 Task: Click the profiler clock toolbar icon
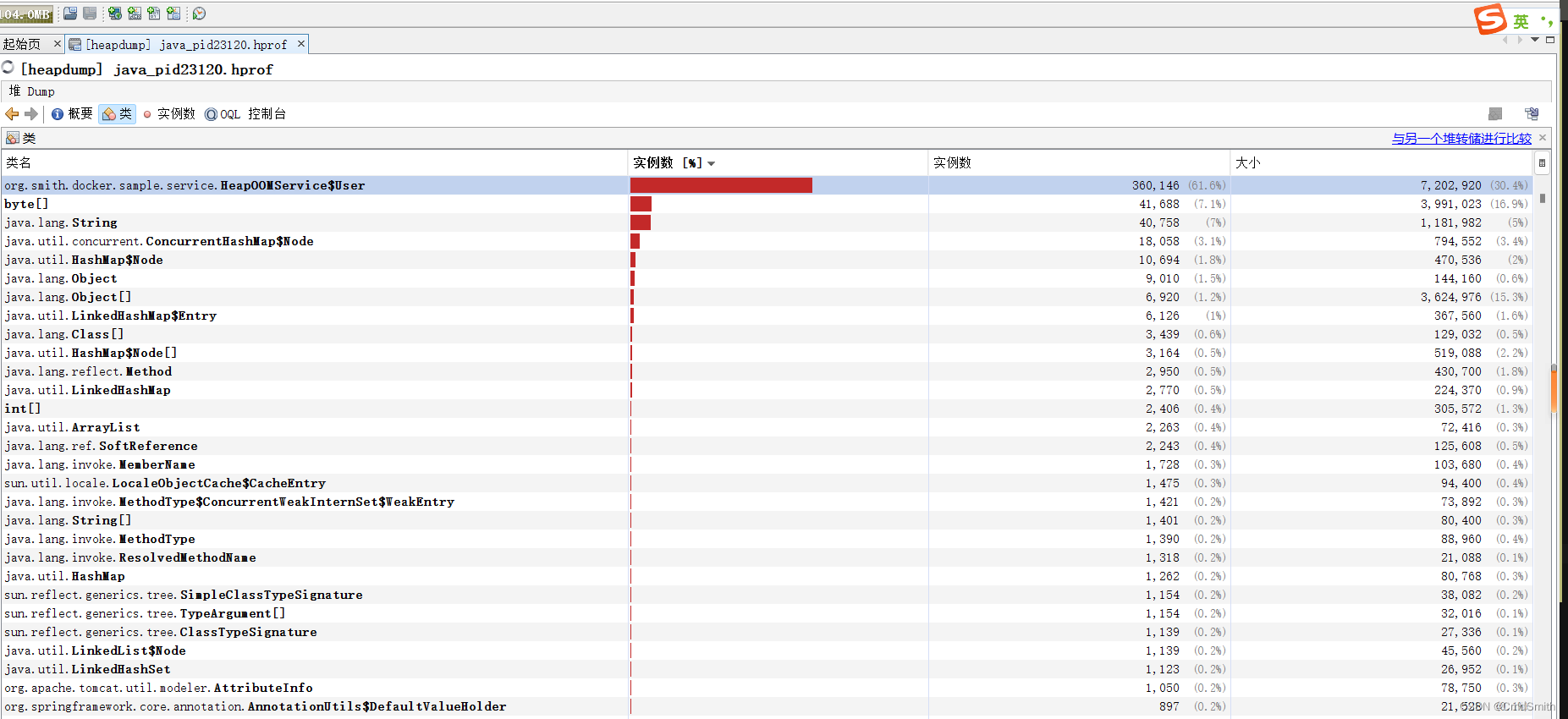tap(200, 14)
